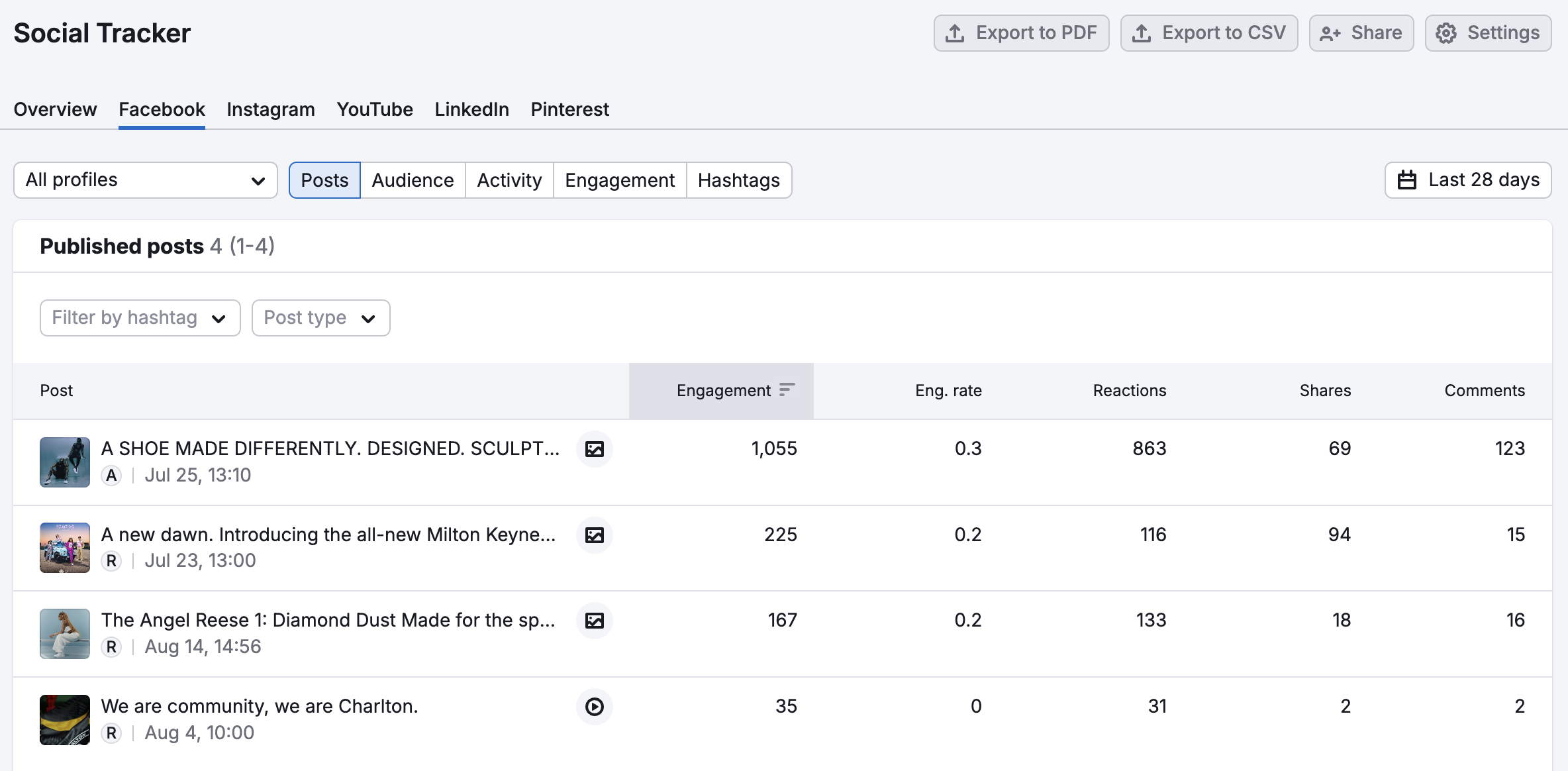1568x771 pixels.
Task: Click the Export to CSV upload icon
Action: click(1142, 32)
